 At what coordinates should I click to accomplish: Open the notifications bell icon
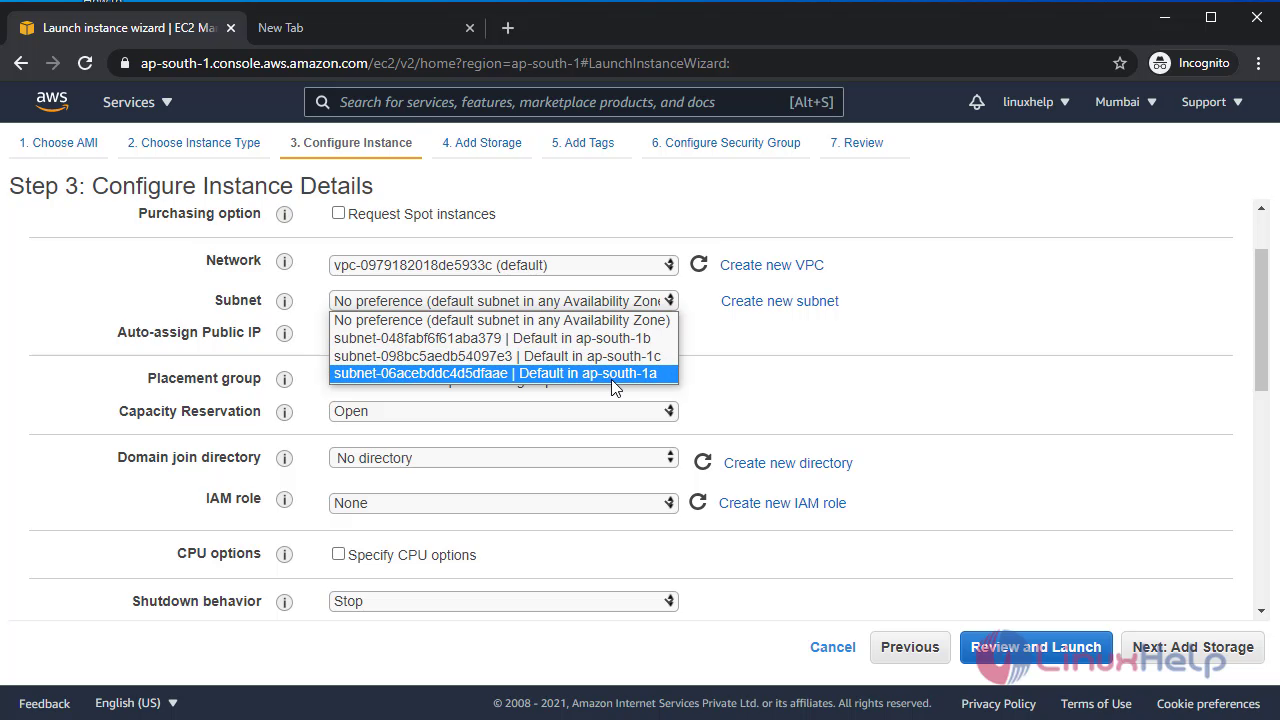[x=977, y=102]
